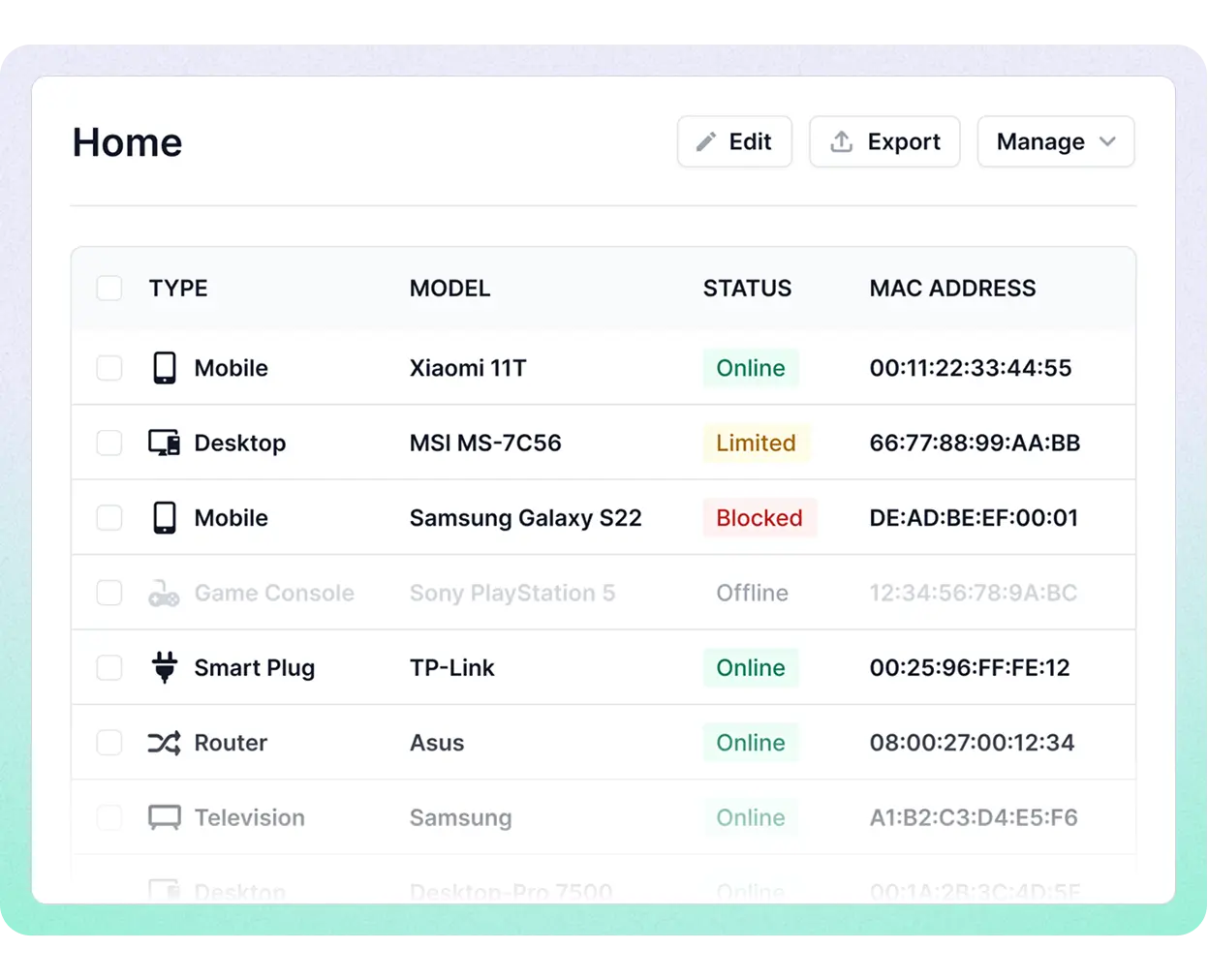
Task: Click the upload icon inside the Export button
Action: 841,141
